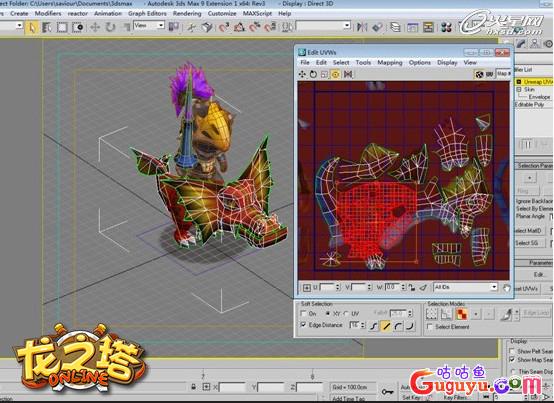This screenshot has width=554, height=403.
Task: Activate the Select and Rotate tool
Action: click(x=110, y=27)
